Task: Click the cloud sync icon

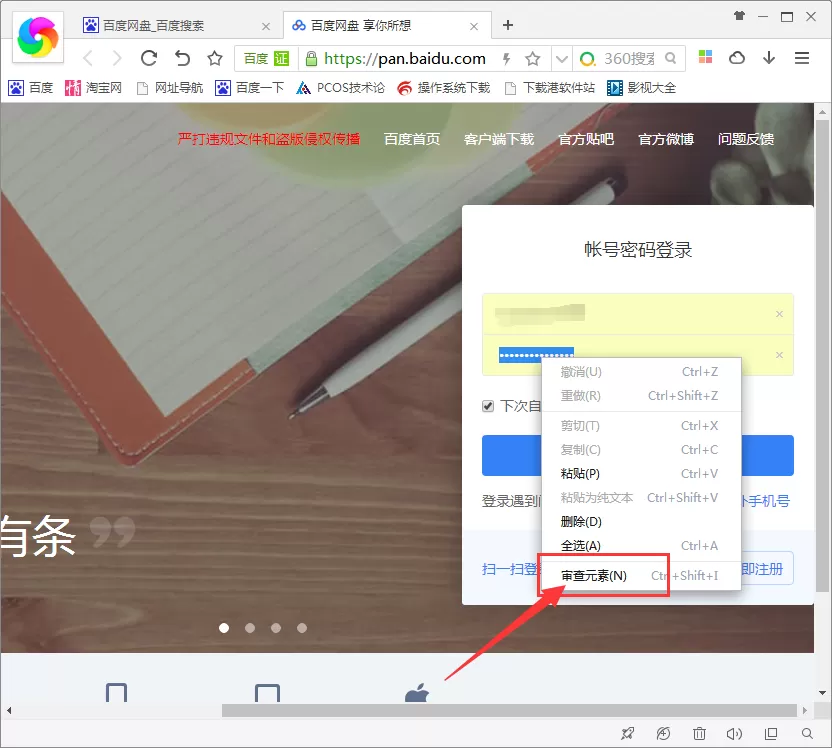Action: click(737, 58)
